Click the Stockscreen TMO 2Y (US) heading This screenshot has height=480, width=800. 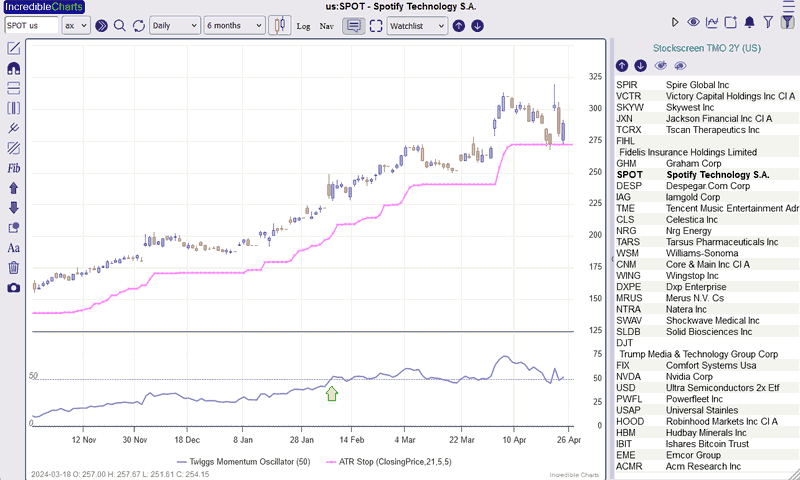707,48
